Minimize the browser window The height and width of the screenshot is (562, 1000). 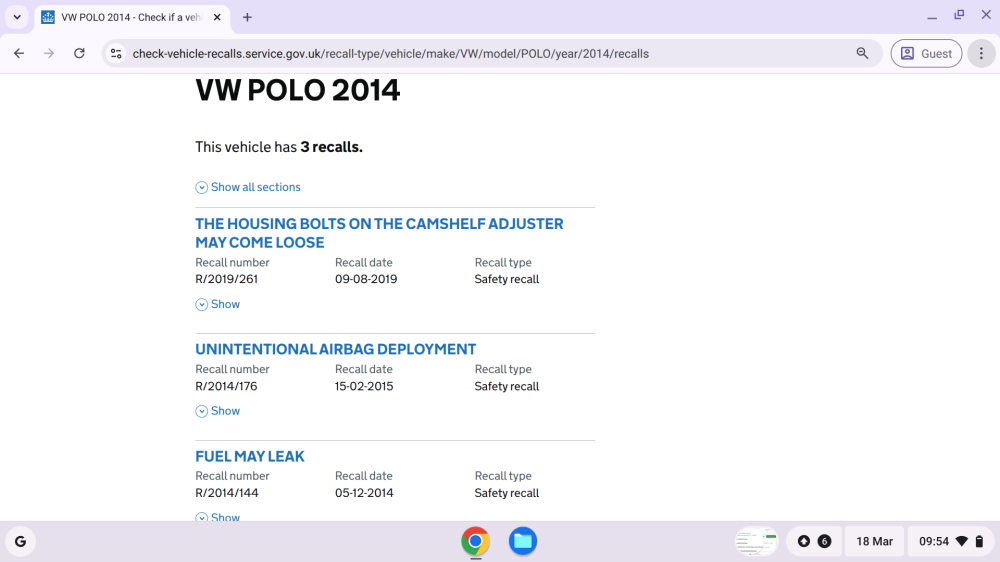tap(932, 17)
